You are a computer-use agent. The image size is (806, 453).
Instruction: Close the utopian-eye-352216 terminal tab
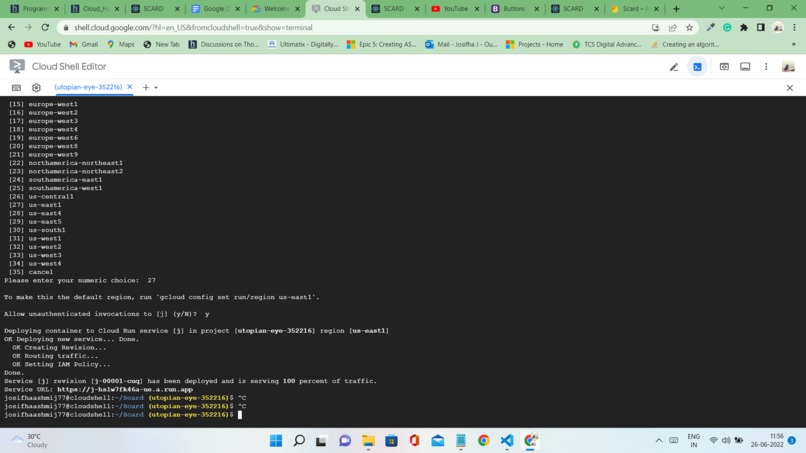pos(130,87)
